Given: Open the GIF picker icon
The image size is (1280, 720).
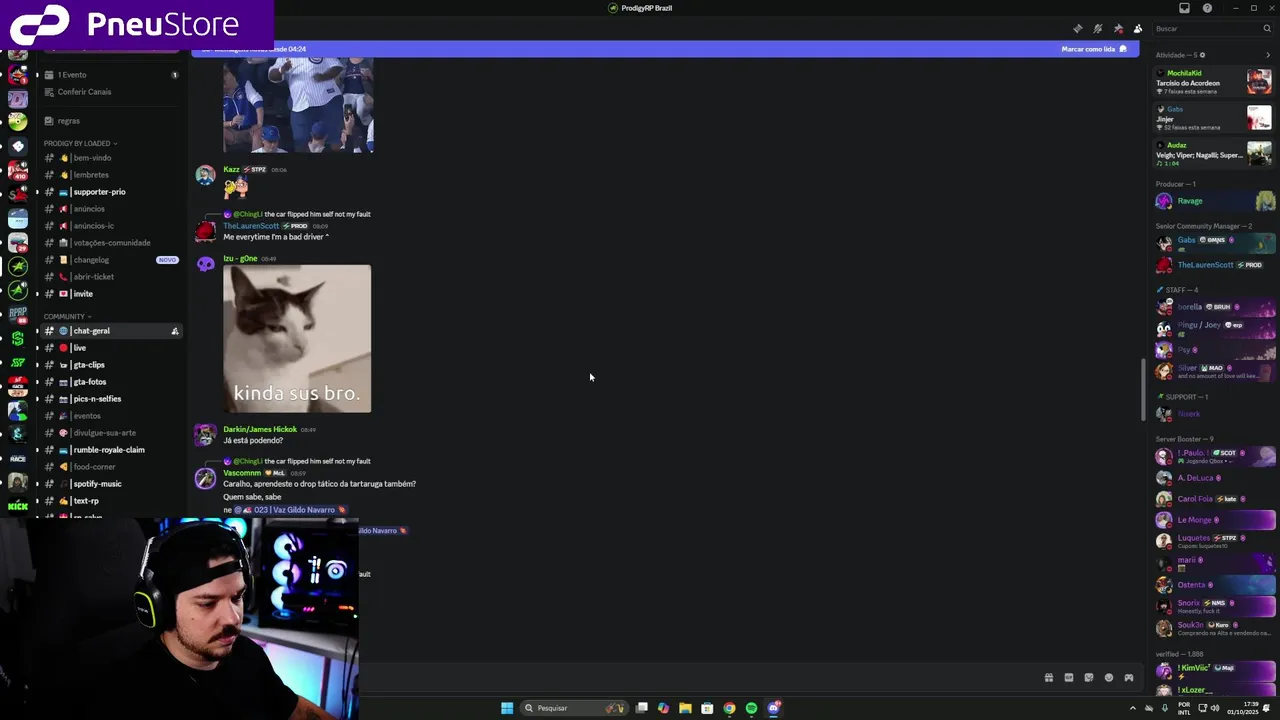Looking at the screenshot, I should 1068,678.
